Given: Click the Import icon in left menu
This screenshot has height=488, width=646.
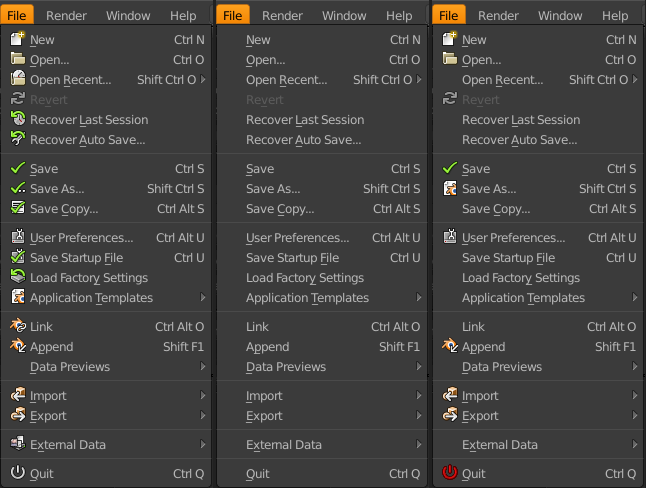Looking at the screenshot, I should [18, 395].
